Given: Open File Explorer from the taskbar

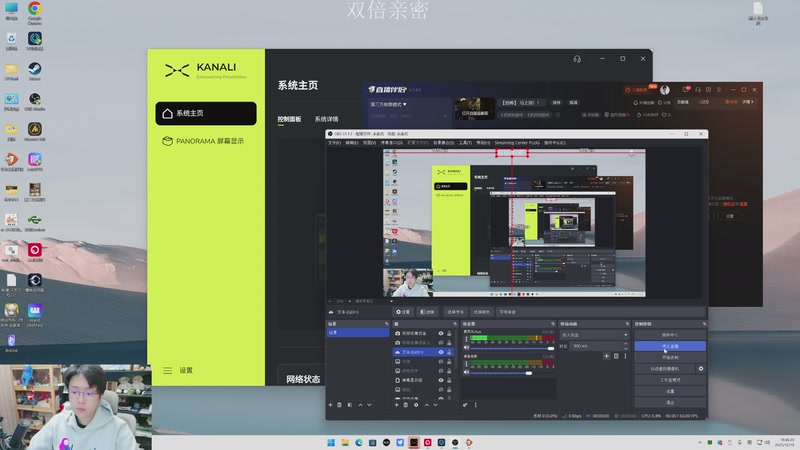Looking at the screenshot, I should coord(345,442).
